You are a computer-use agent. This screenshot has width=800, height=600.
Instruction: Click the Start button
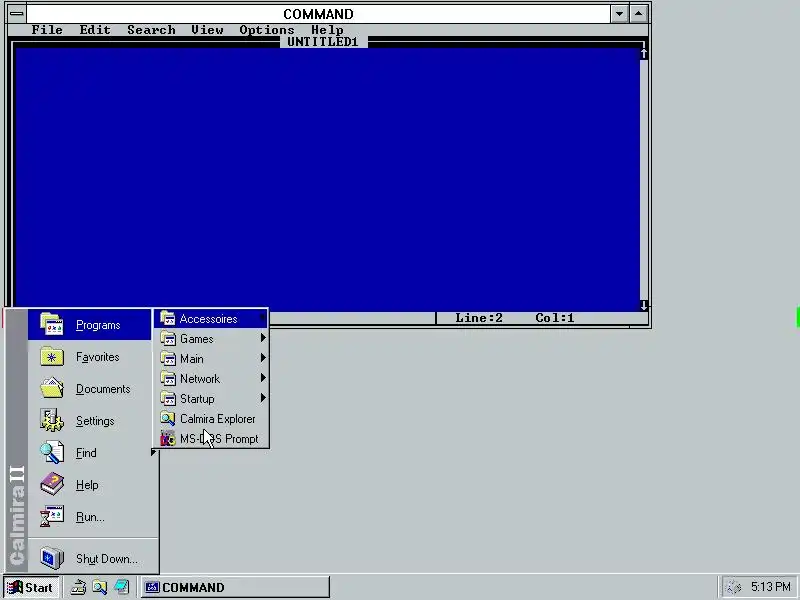(31, 587)
